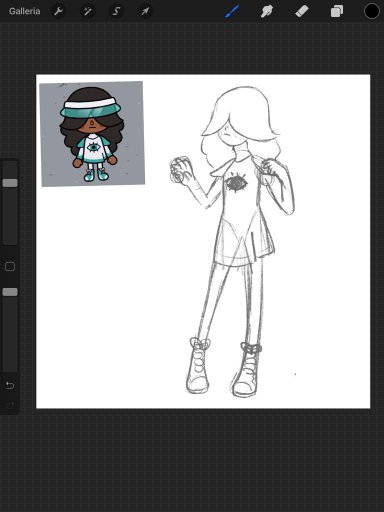The image size is (384, 512).
Task: Open the black color picker circle
Action: point(371,11)
